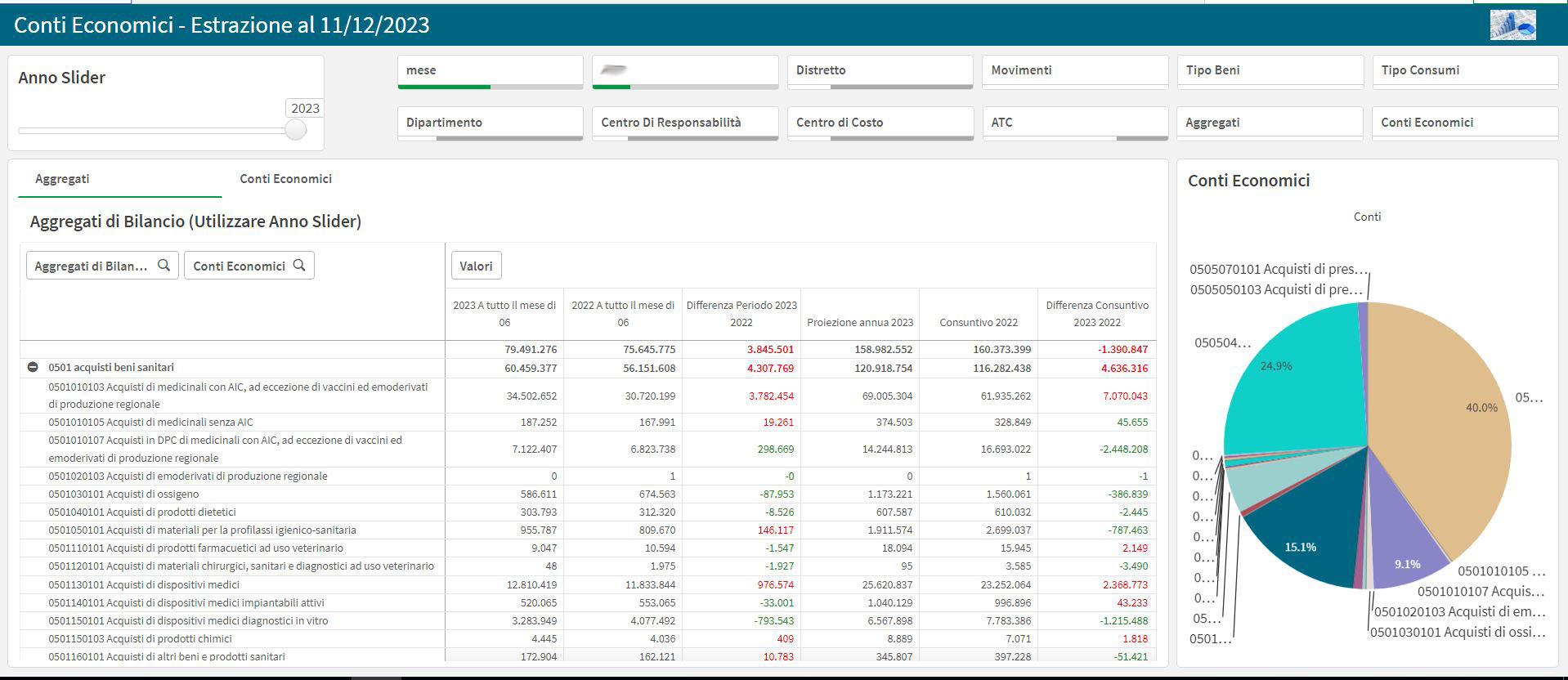Image resolution: width=1568 pixels, height=680 pixels.
Task: Open the Tipo Consumi filter pane
Action: (1465, 72)
